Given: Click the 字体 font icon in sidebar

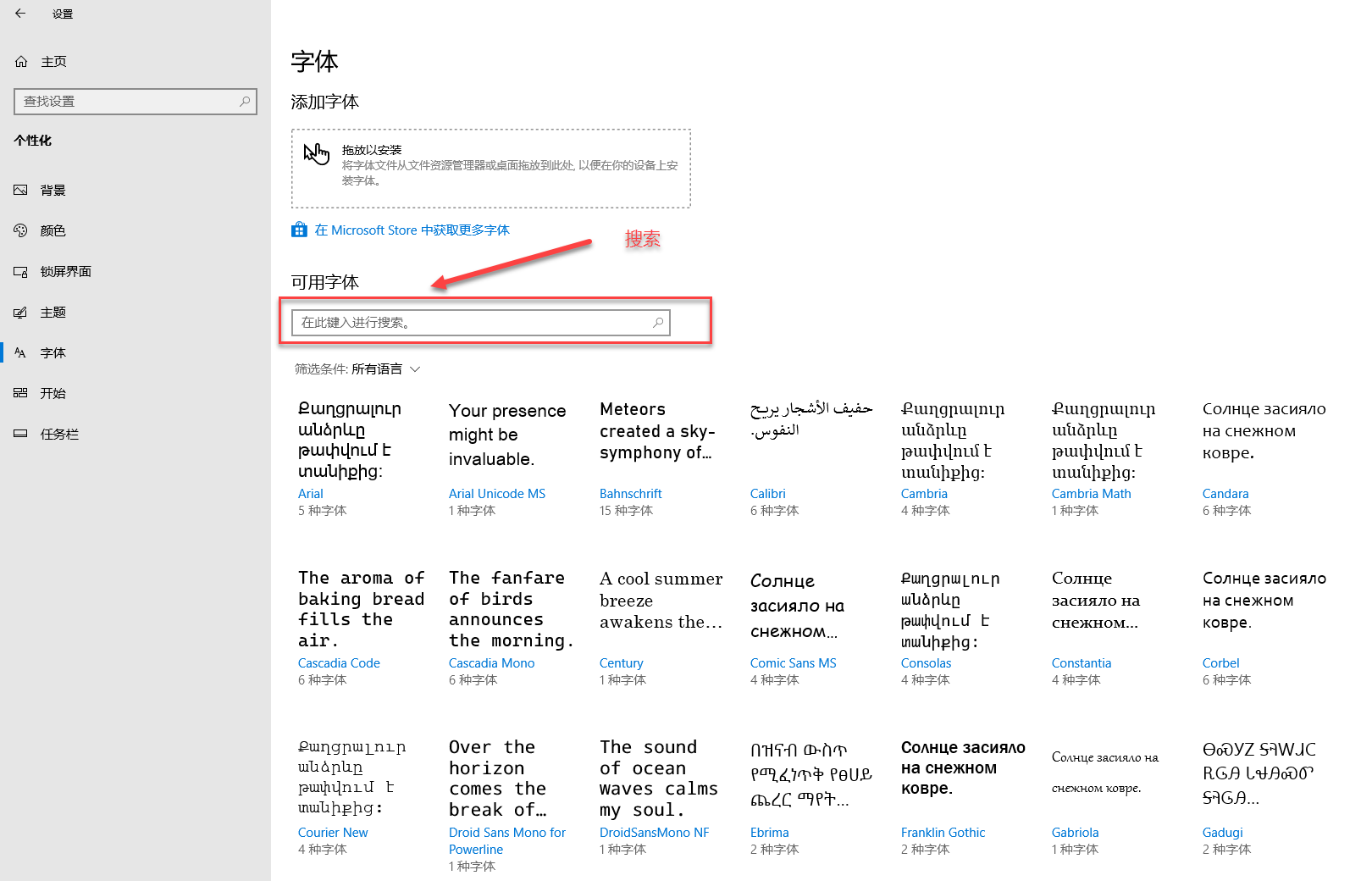Looking at the screenshot, I should coord(21,352).
